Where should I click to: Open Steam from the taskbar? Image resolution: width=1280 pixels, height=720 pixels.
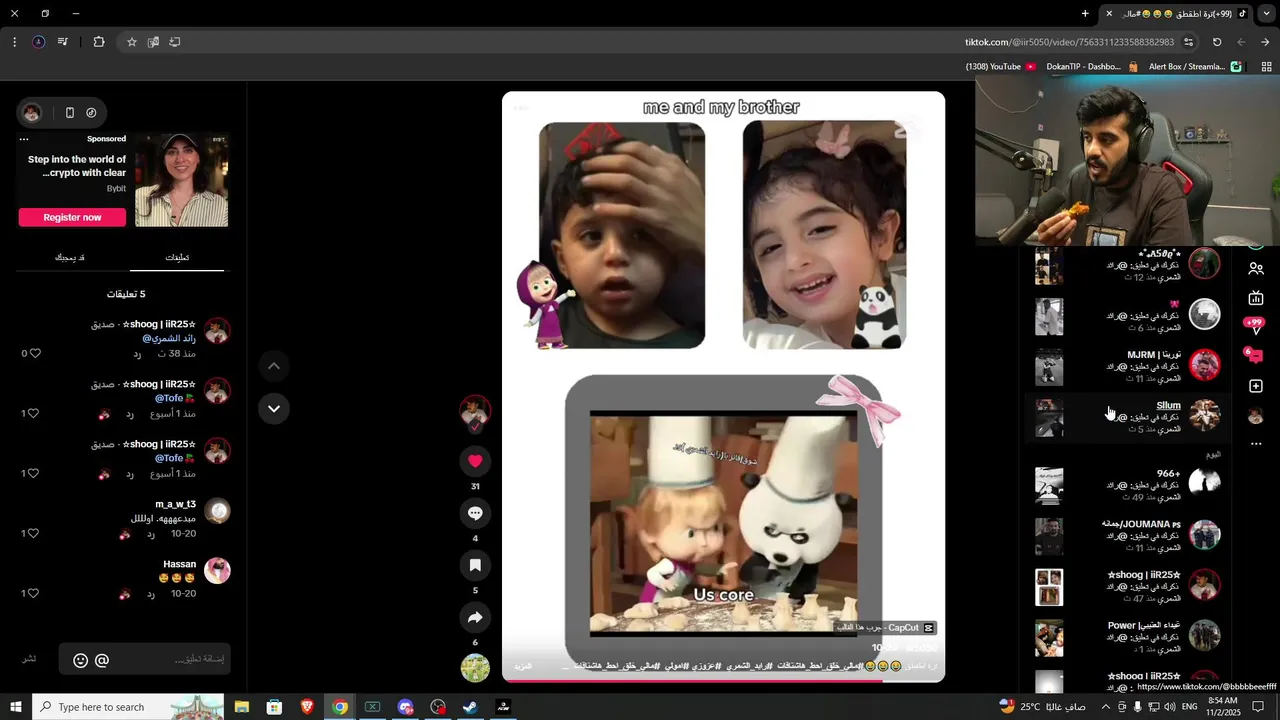pyautogui.click(x=469, y=707)
